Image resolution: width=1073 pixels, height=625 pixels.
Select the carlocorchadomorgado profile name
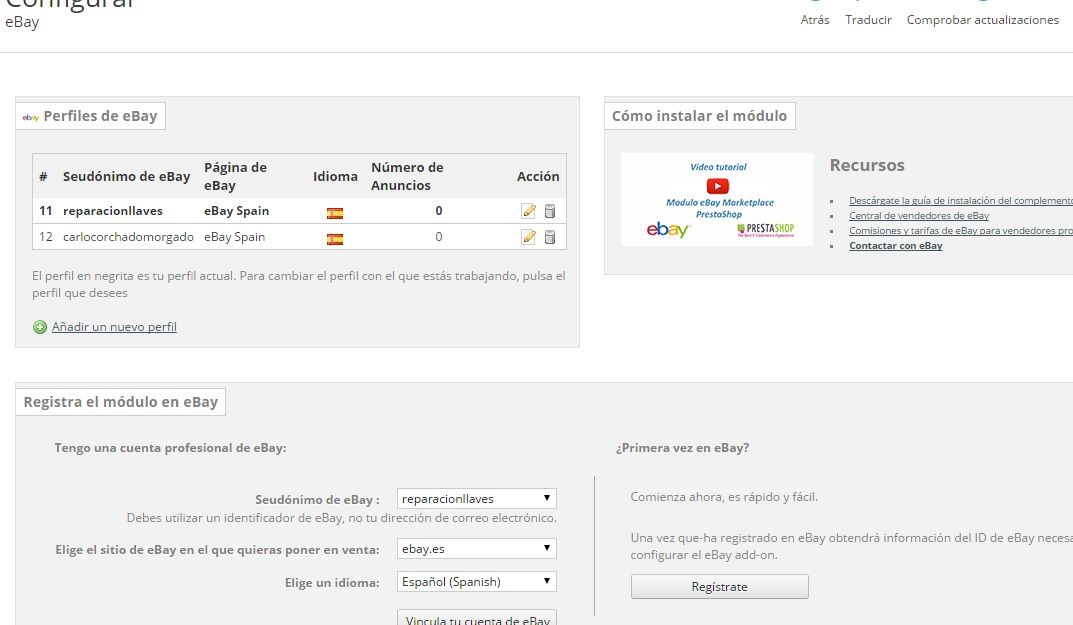pyautogui.click(x=128, y=237)
